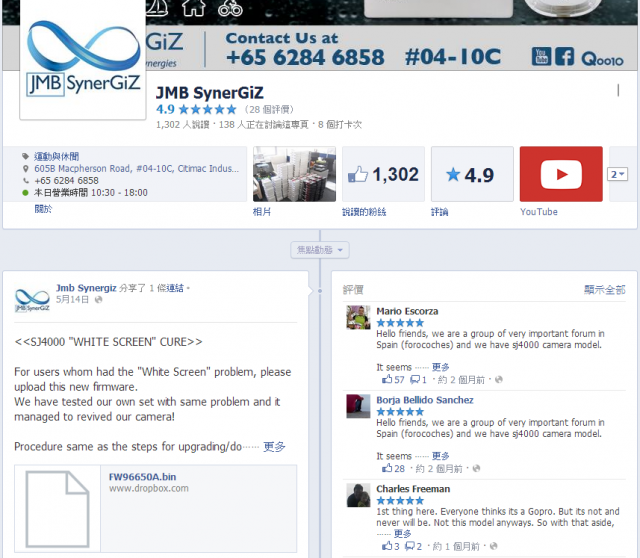
Task: Click the globe icon on Mario Escorza's review
Action: pos(498,380)
